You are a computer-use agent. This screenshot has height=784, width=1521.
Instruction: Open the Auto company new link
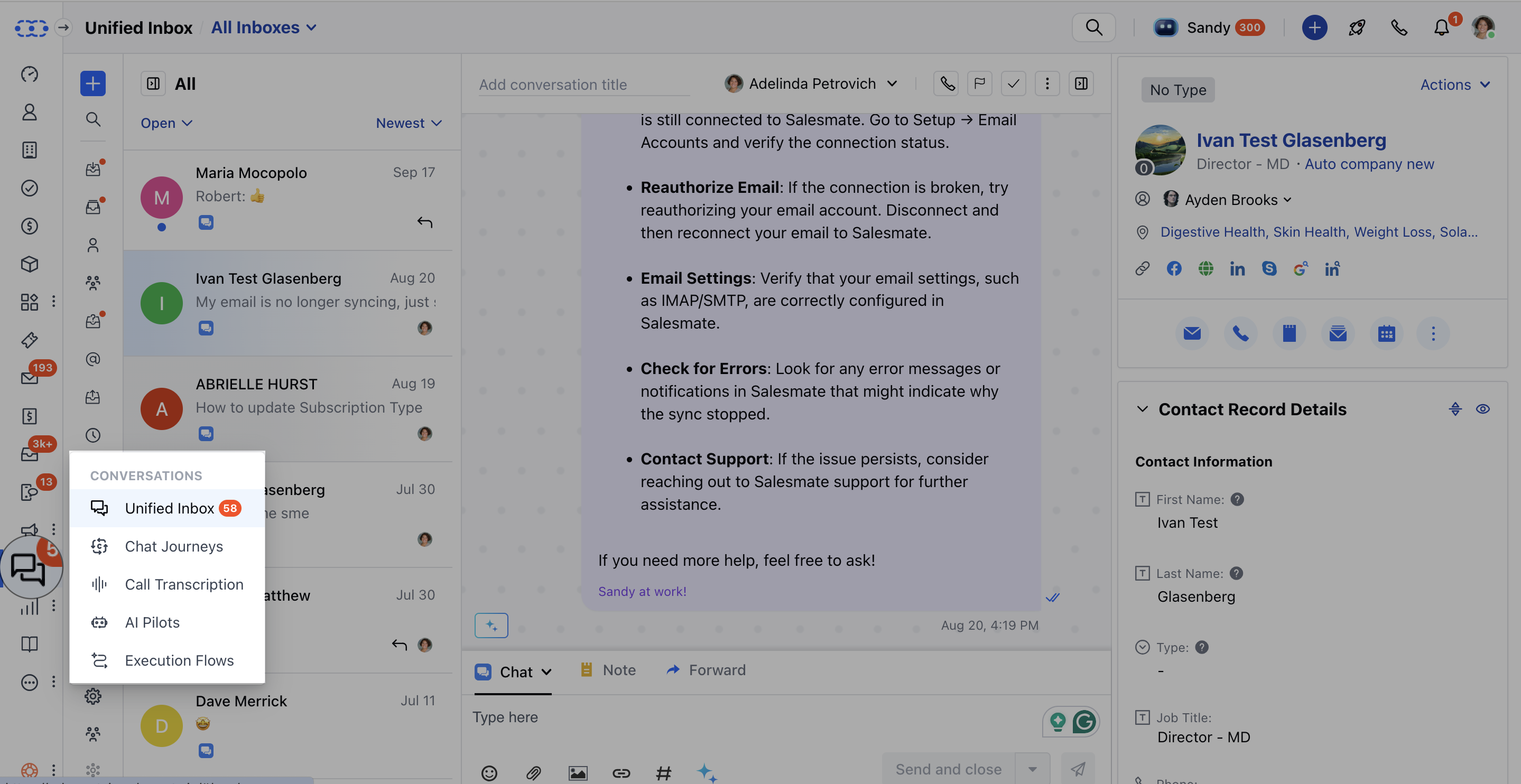click(1369, 164)
